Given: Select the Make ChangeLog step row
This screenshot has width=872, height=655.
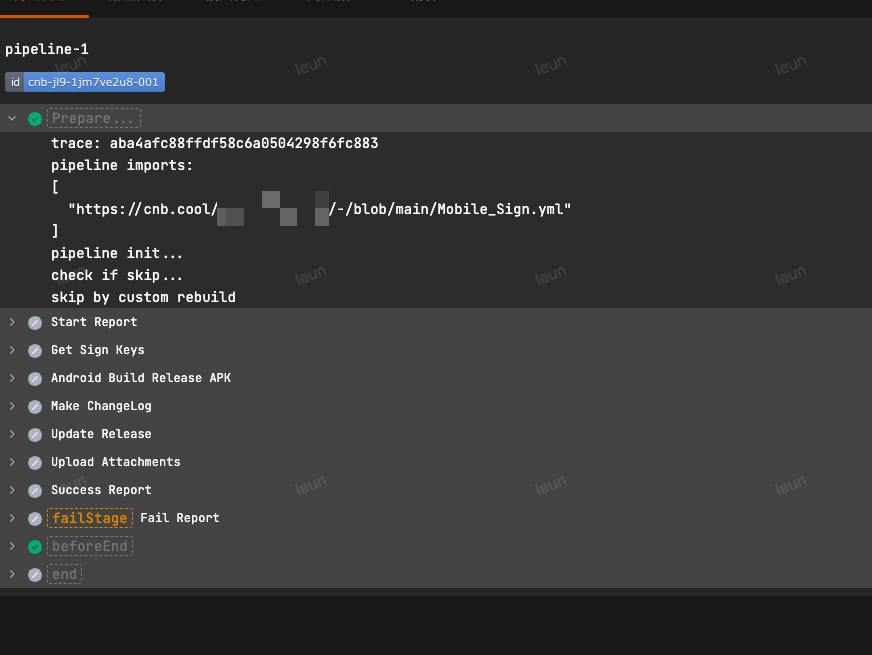Looking at the screenshot, I should click(101, 406).
